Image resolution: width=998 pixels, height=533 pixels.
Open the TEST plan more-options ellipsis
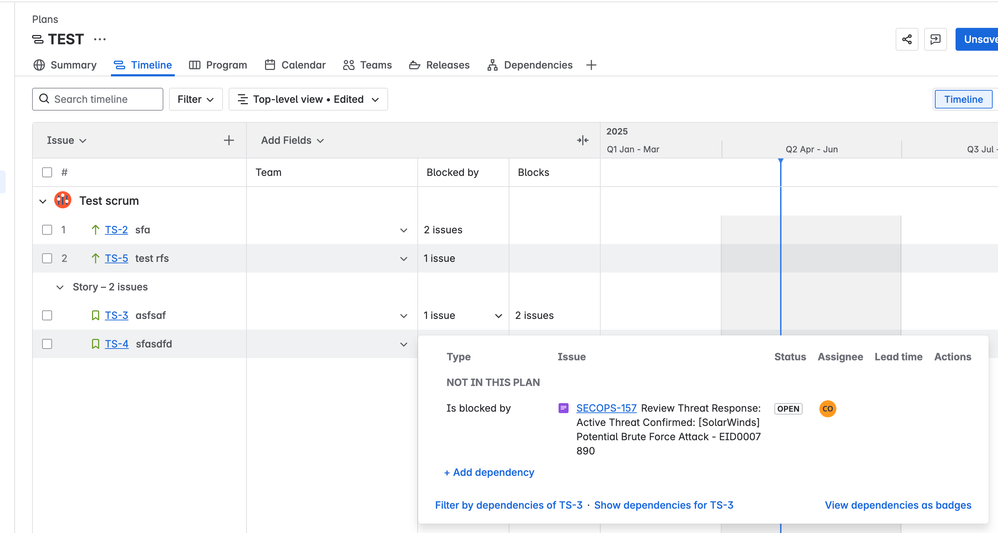click(x=100, y=39)
